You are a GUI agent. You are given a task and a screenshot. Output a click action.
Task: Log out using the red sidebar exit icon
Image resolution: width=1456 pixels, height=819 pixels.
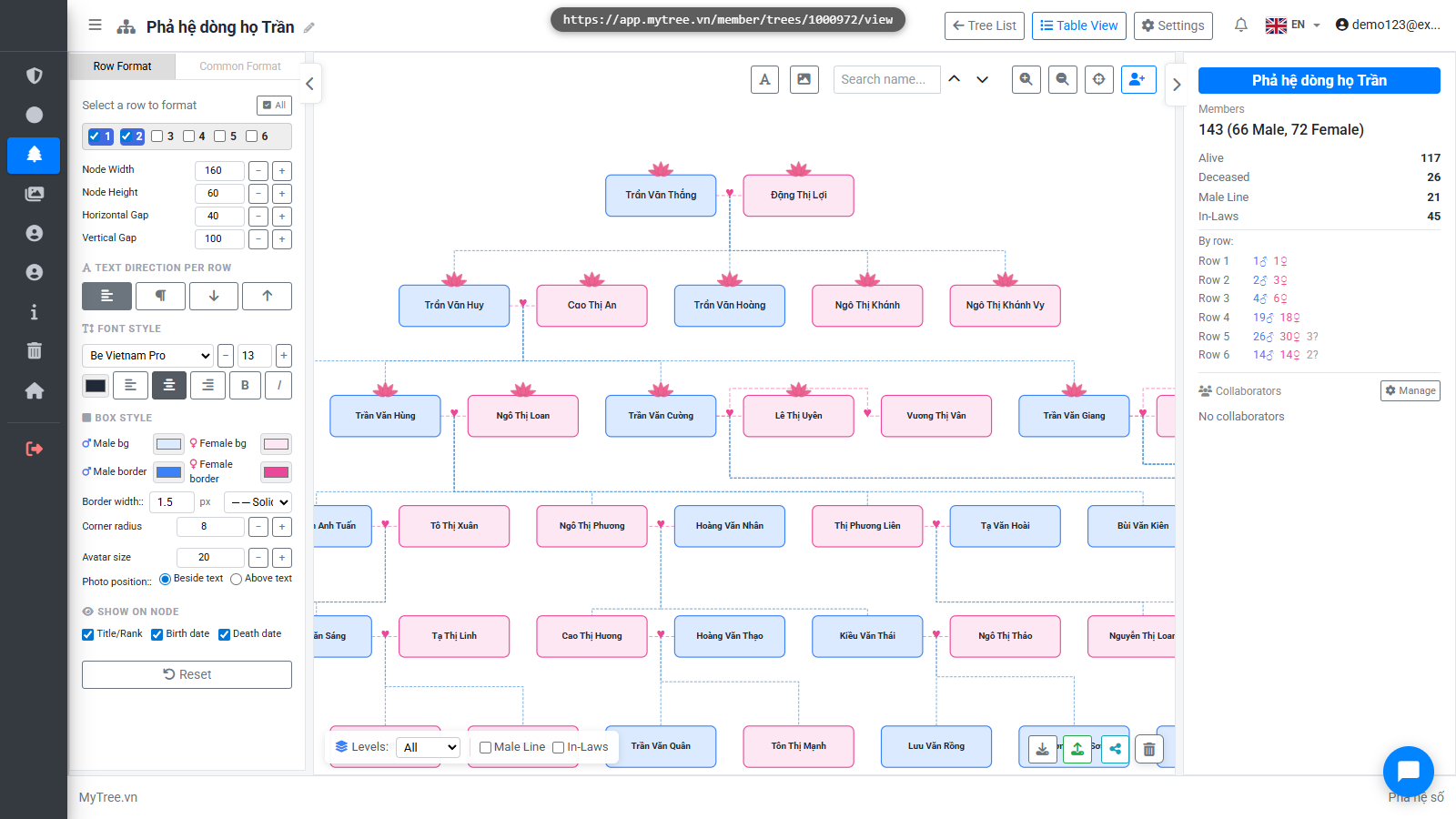(34, 449)
